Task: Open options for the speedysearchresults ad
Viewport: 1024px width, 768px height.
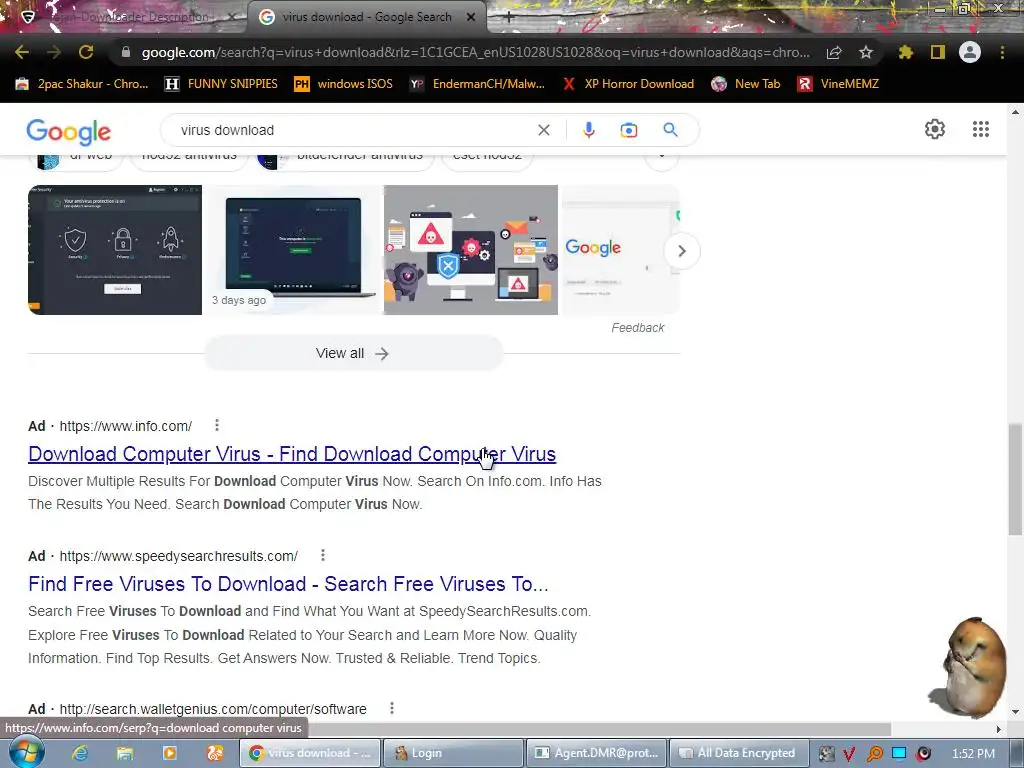Action: (x=323, y=556)
